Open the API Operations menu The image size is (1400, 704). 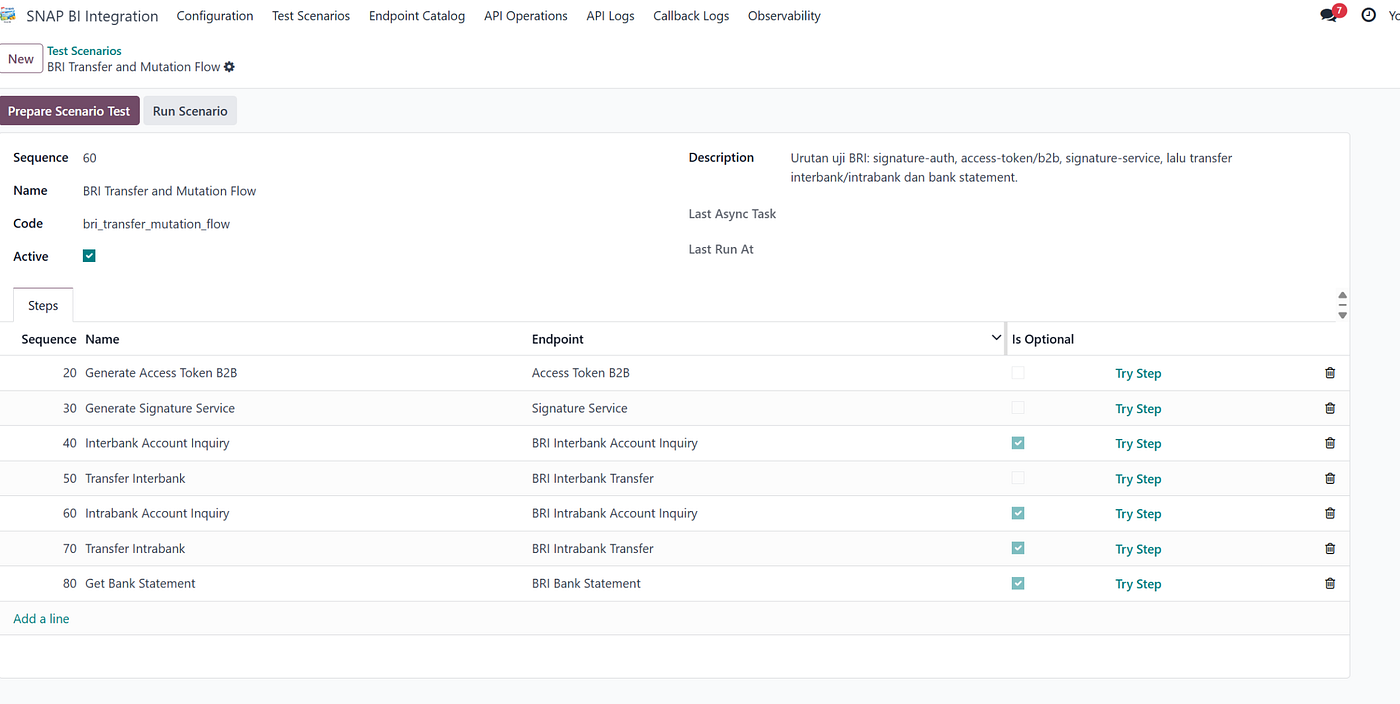pyautogui.click(x=526, y=16)
